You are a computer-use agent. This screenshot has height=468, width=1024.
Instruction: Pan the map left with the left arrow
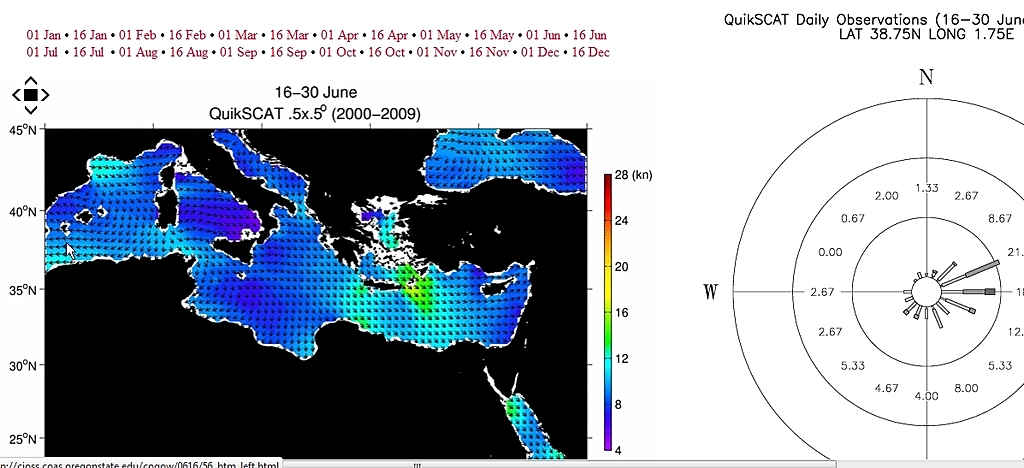(x=16, y=95)
